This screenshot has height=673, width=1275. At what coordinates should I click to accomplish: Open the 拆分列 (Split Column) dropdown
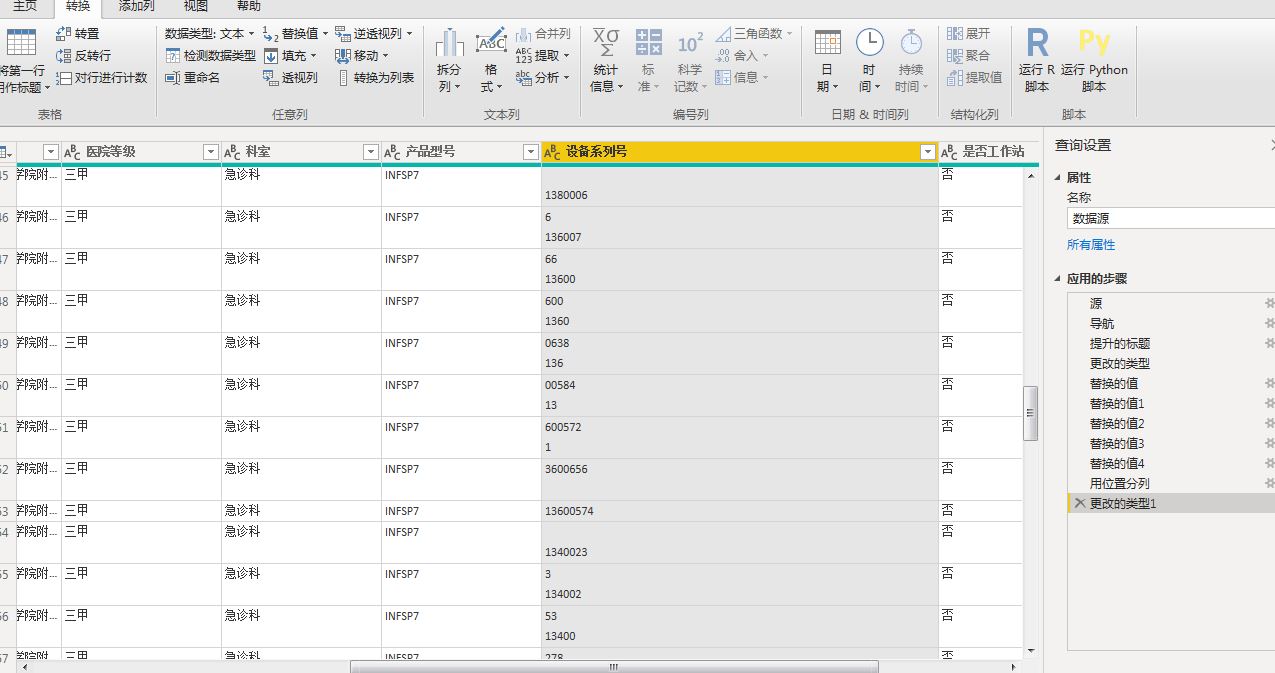click(x=449, y=60)
